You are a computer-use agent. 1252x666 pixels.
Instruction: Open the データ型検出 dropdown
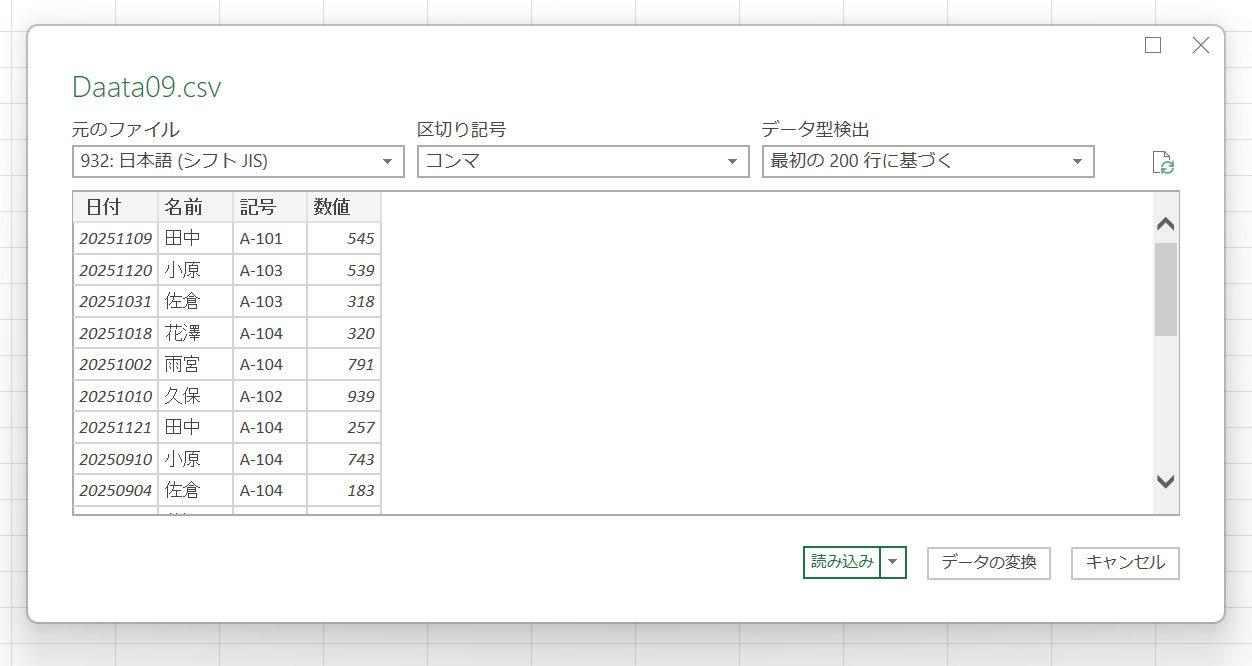point(928,161)
